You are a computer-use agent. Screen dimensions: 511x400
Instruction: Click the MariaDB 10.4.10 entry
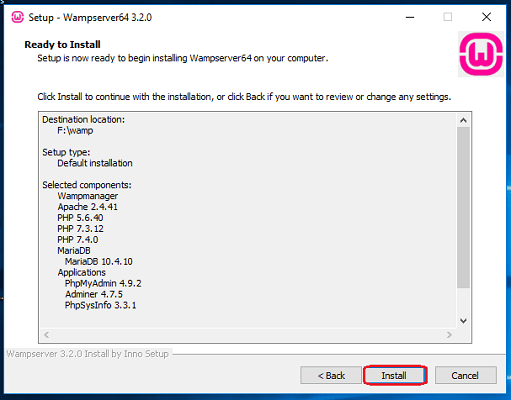(99, 261)
